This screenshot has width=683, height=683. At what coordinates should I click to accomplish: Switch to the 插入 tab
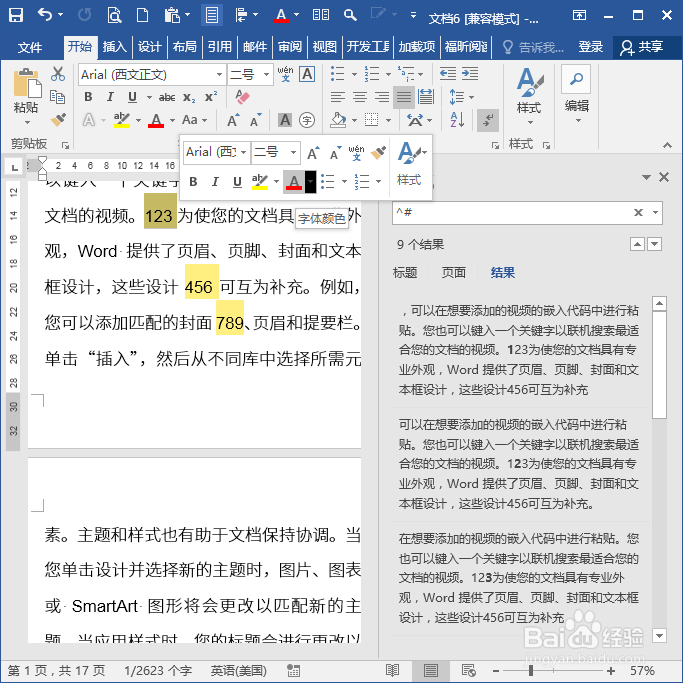pos(115,46)
